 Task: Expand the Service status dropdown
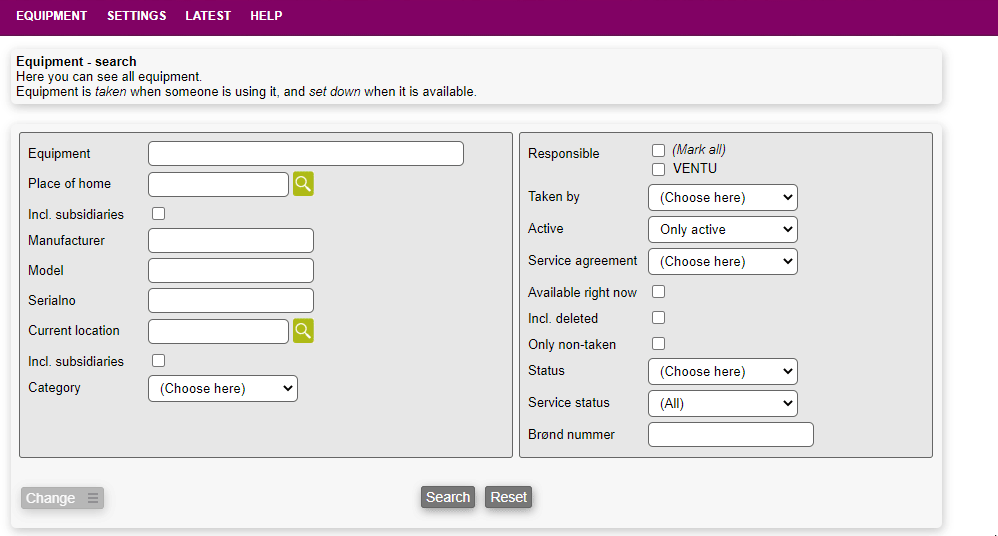[722, 403]
